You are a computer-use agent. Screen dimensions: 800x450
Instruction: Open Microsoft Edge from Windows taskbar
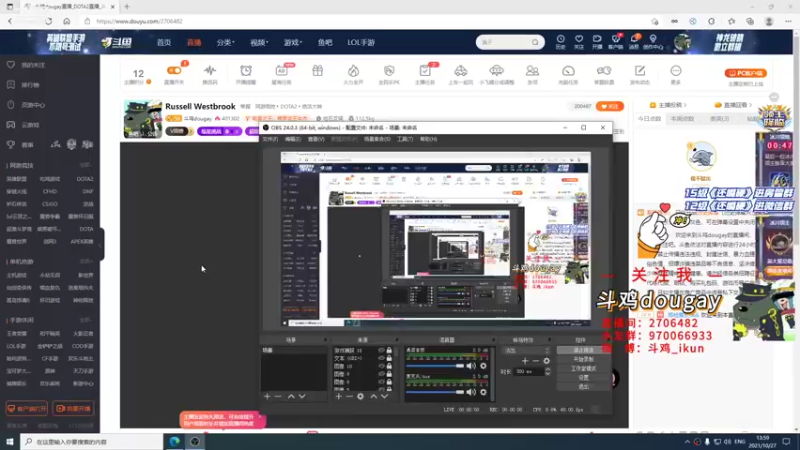tap(174, 441)
